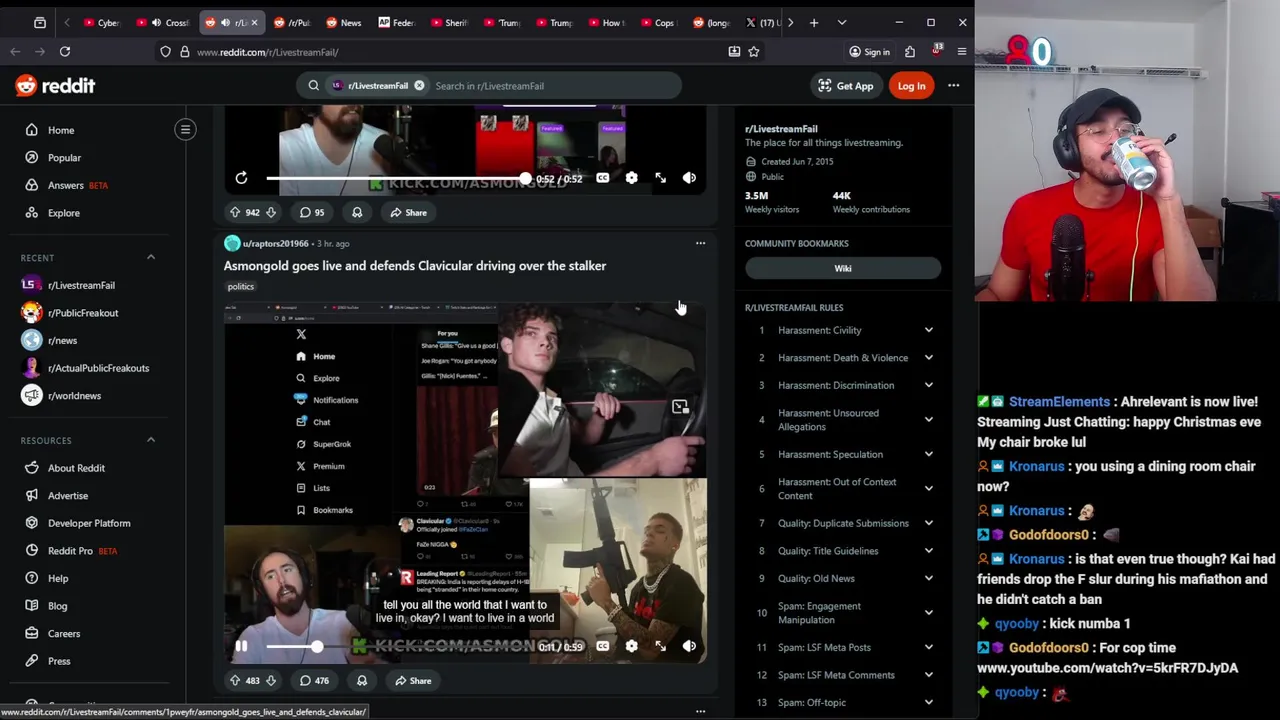Image resolution: width=1280 pixels, height=720 pixels.
Task: Open the Firefox hamburger application menu
Action: (962, 52)
